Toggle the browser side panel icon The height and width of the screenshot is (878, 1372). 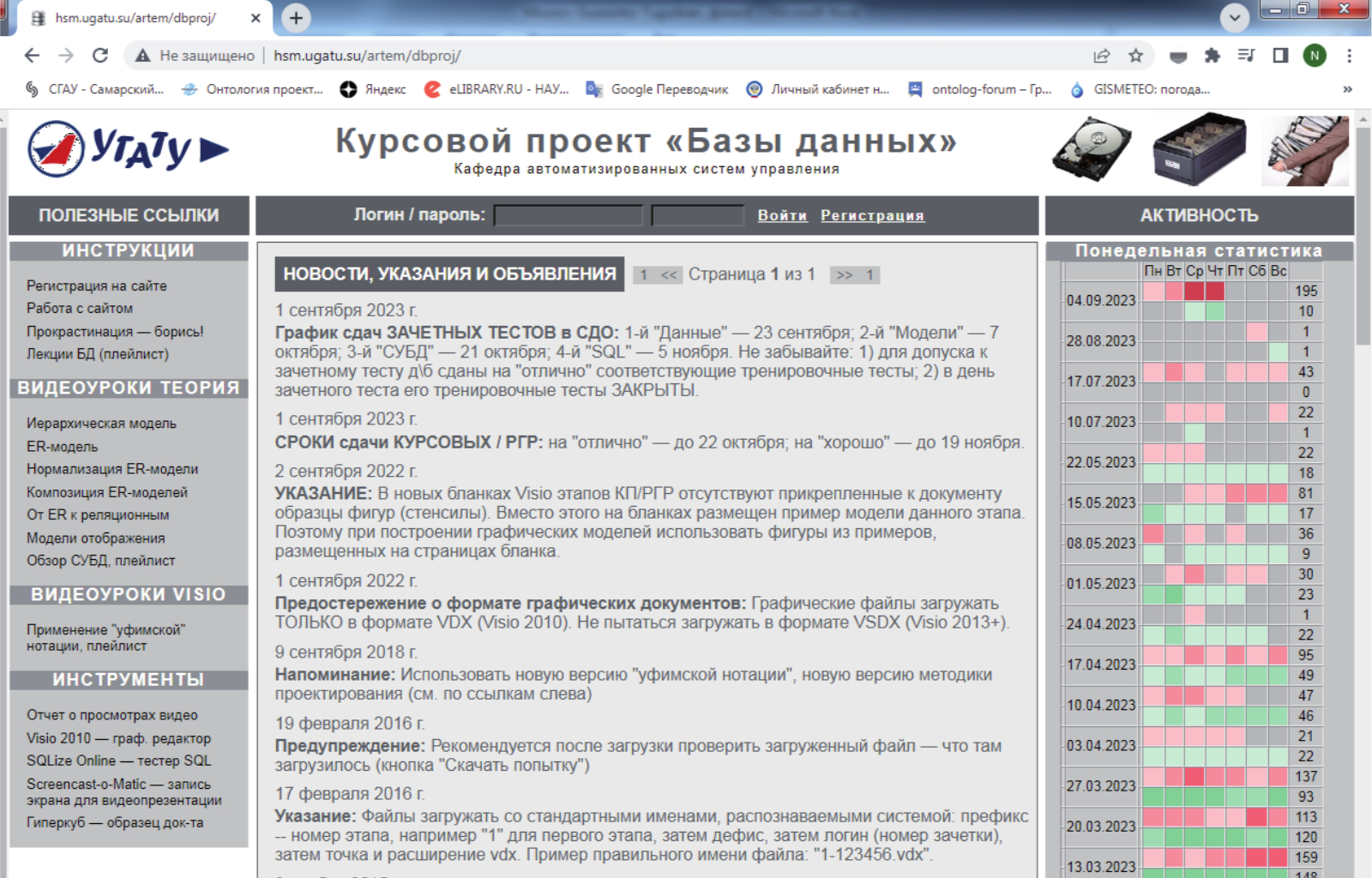[x=1280, y=56]
